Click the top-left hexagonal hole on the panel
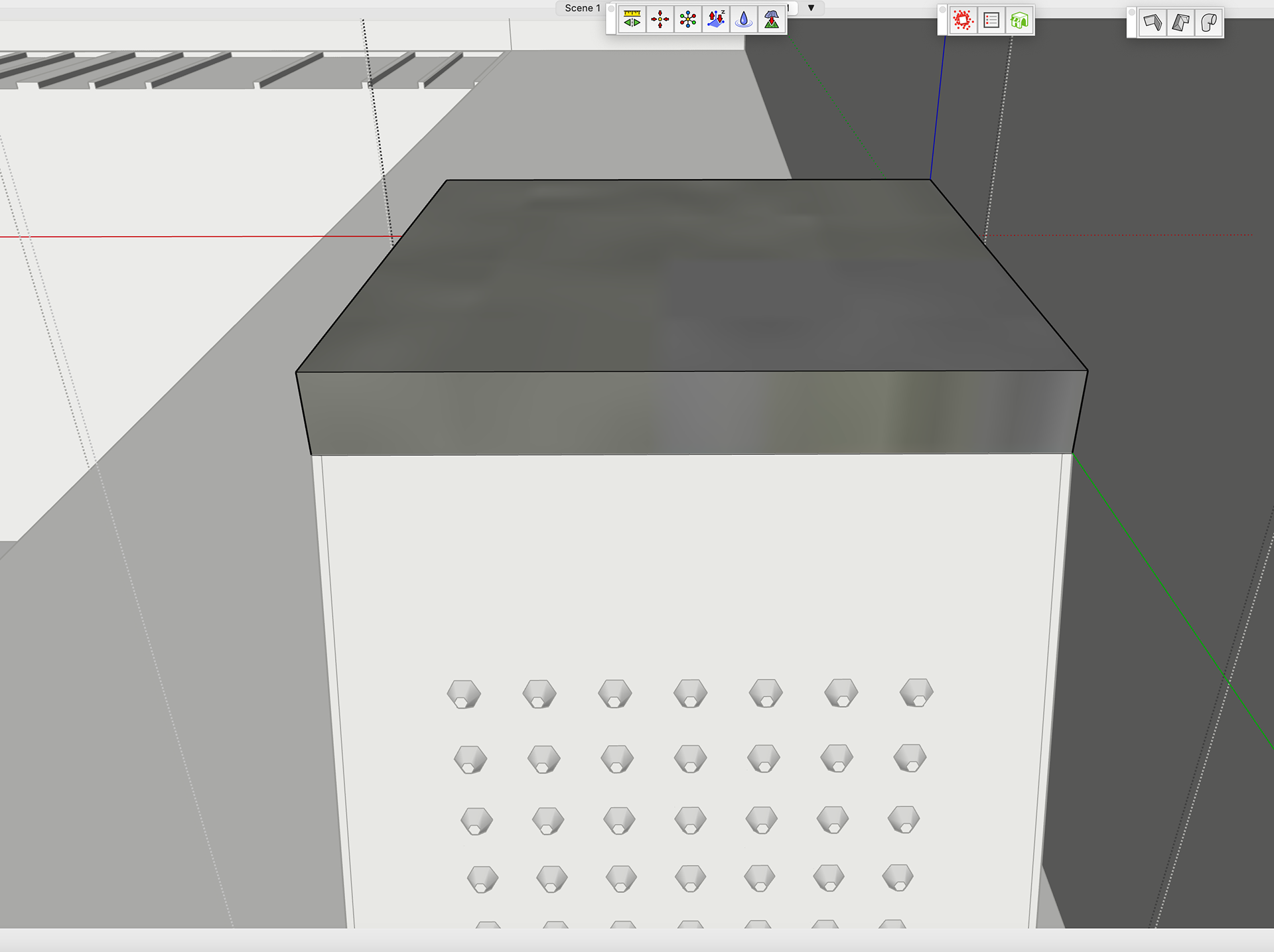 464,694
